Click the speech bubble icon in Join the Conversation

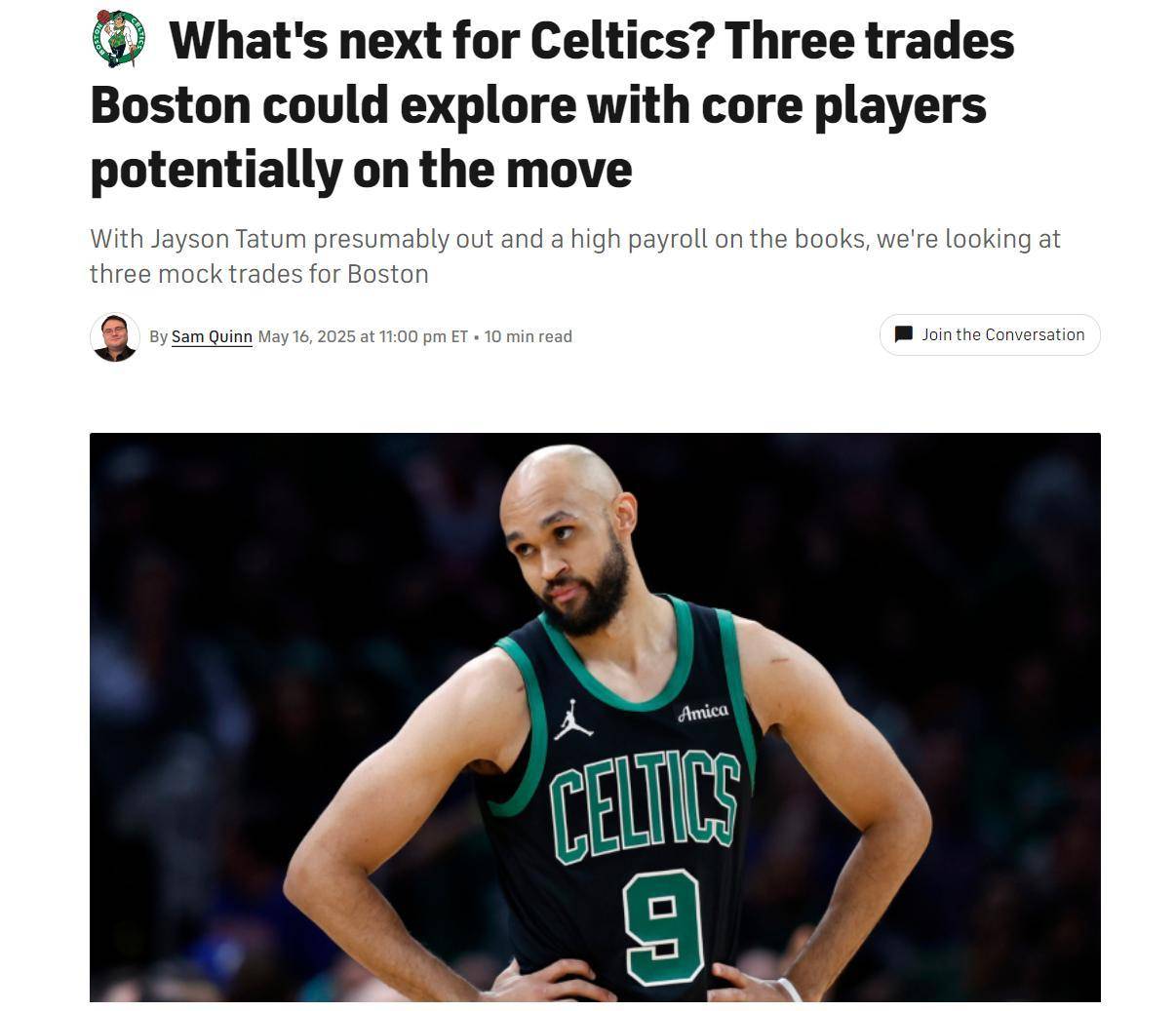pos(903,334)
